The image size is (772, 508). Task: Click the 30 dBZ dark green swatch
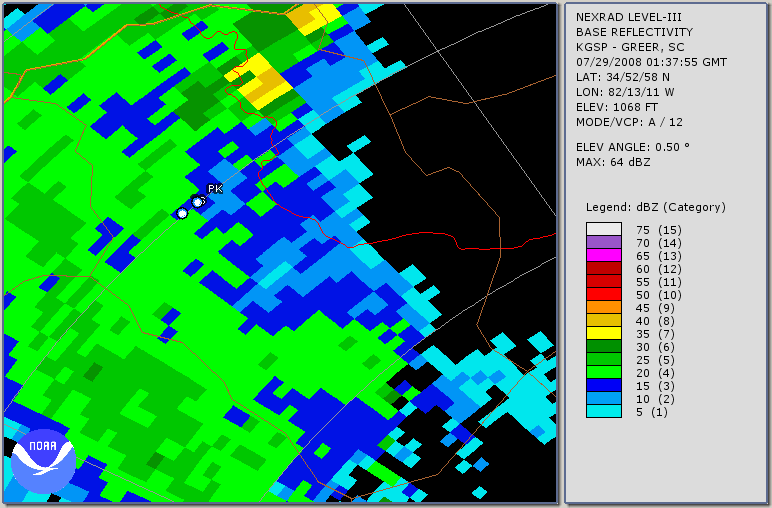[x=604, y=346]
